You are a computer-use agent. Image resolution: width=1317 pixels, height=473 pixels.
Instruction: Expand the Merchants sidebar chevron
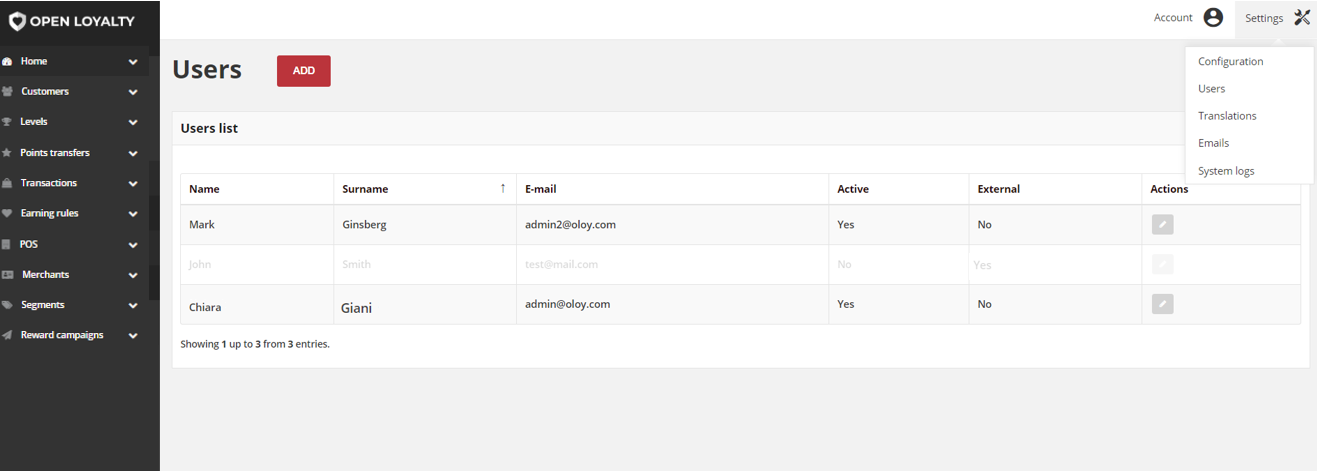point(133,275)
